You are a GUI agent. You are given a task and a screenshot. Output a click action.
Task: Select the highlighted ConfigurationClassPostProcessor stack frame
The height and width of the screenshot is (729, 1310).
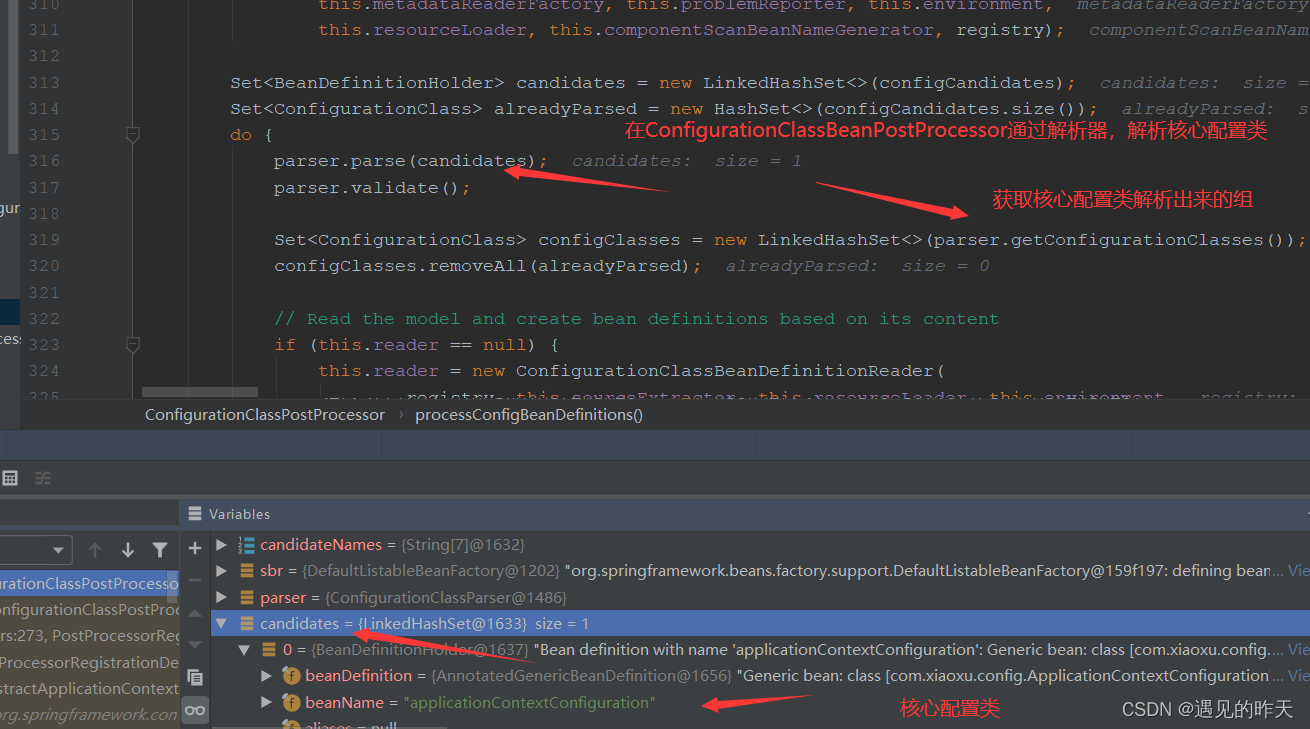(90, 583)
